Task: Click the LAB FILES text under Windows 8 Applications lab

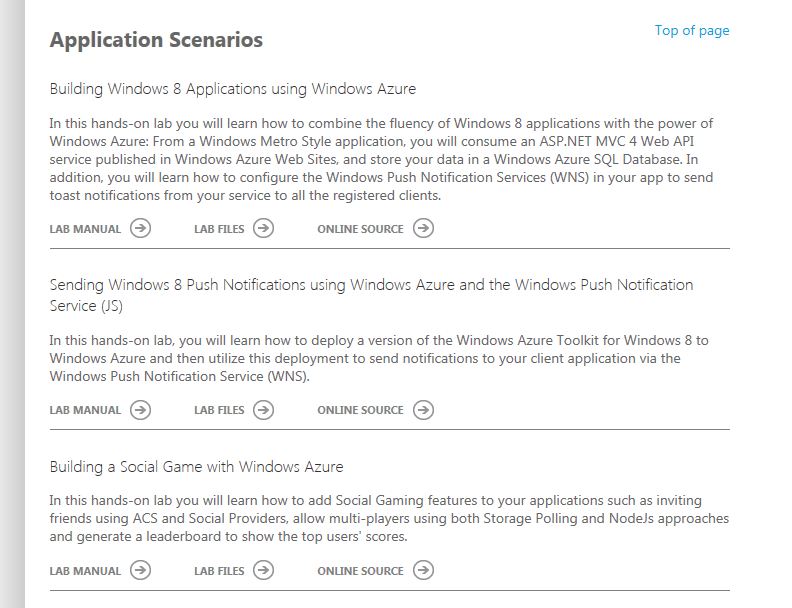Action: tap(219, 229)
